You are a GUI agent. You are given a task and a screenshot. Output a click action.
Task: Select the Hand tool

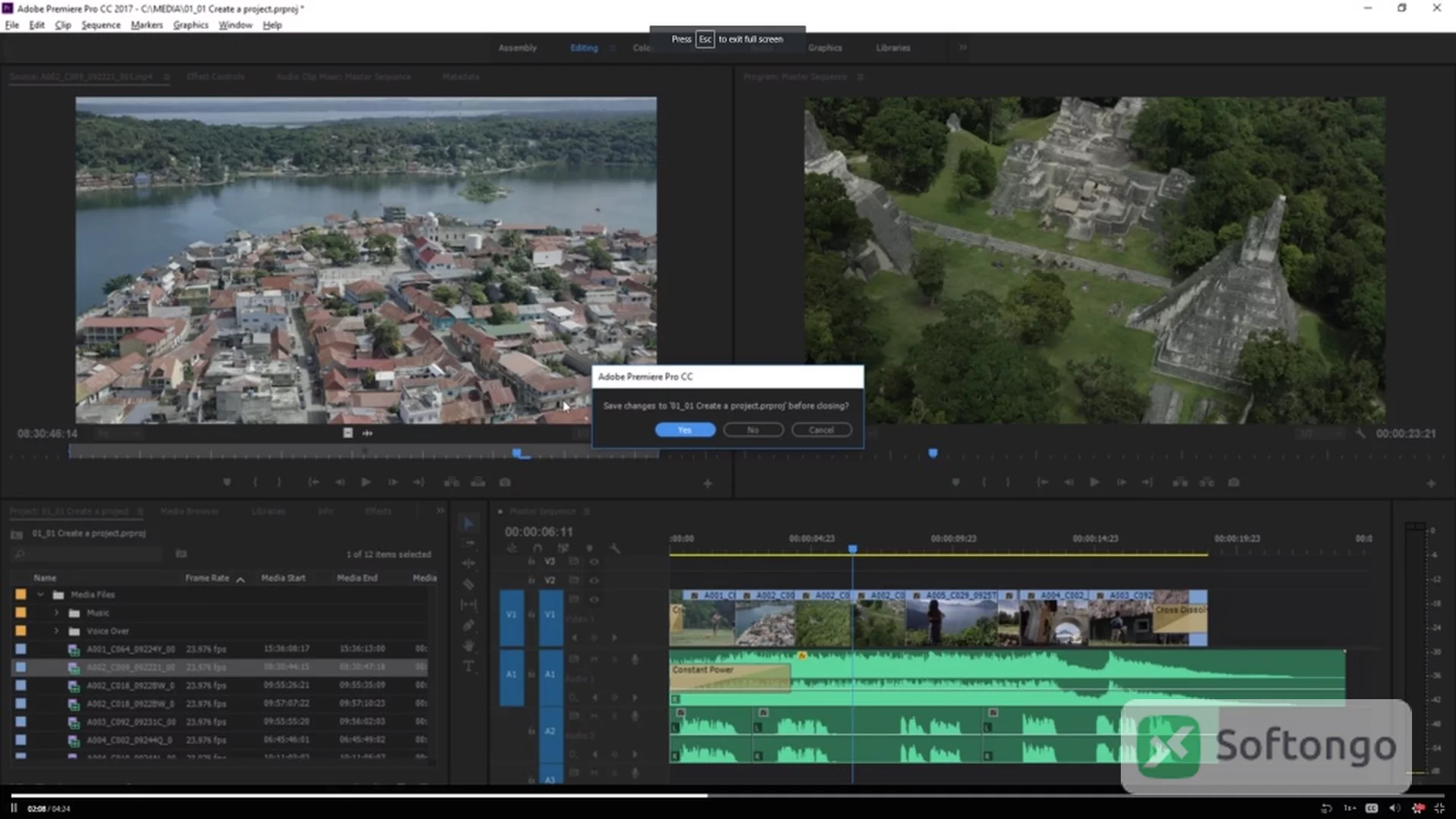[469, 645]
